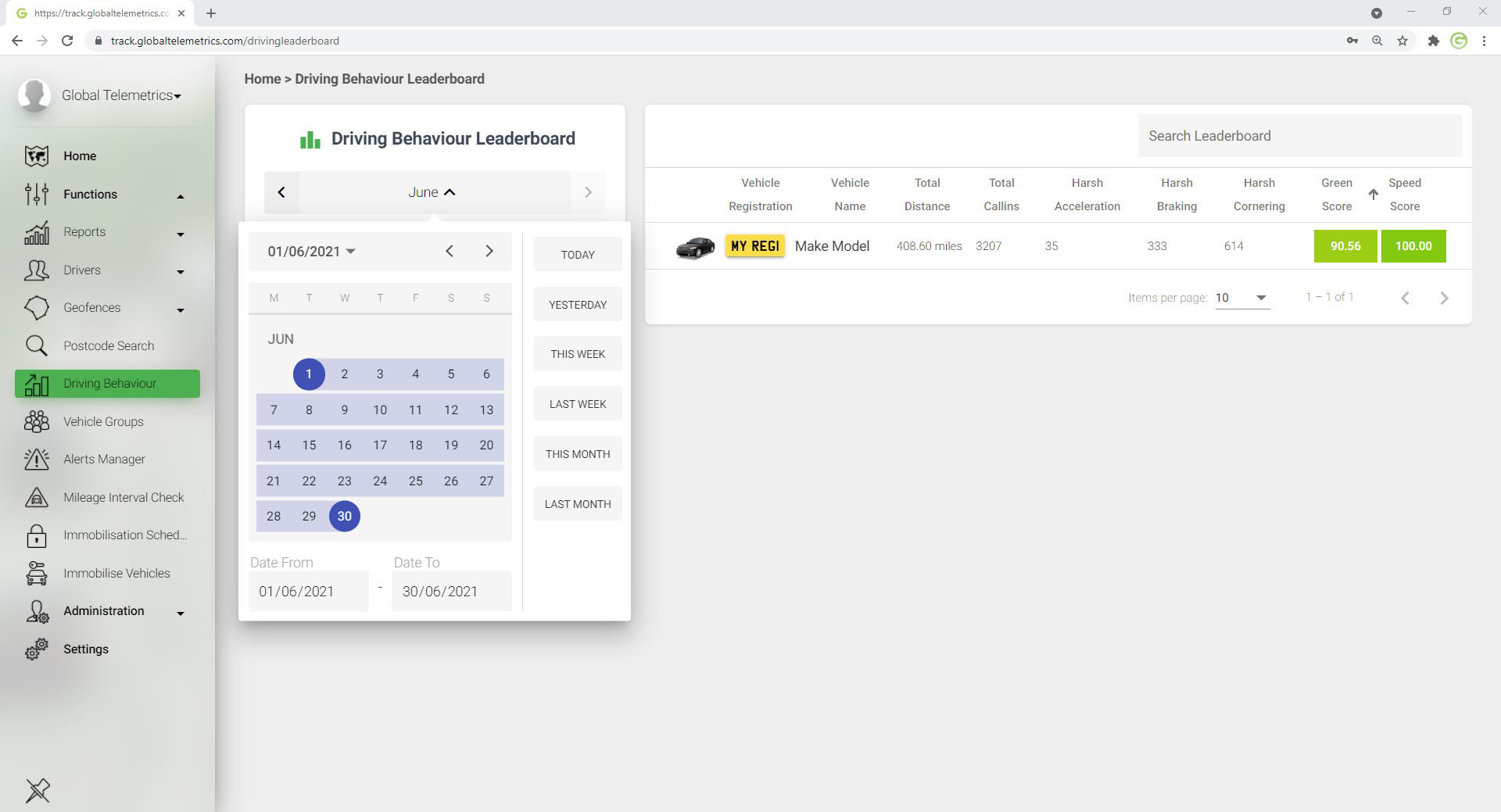1501x812 pixels.
Task: Select June 15 in the calendar
Action: (x=309, y=445)
